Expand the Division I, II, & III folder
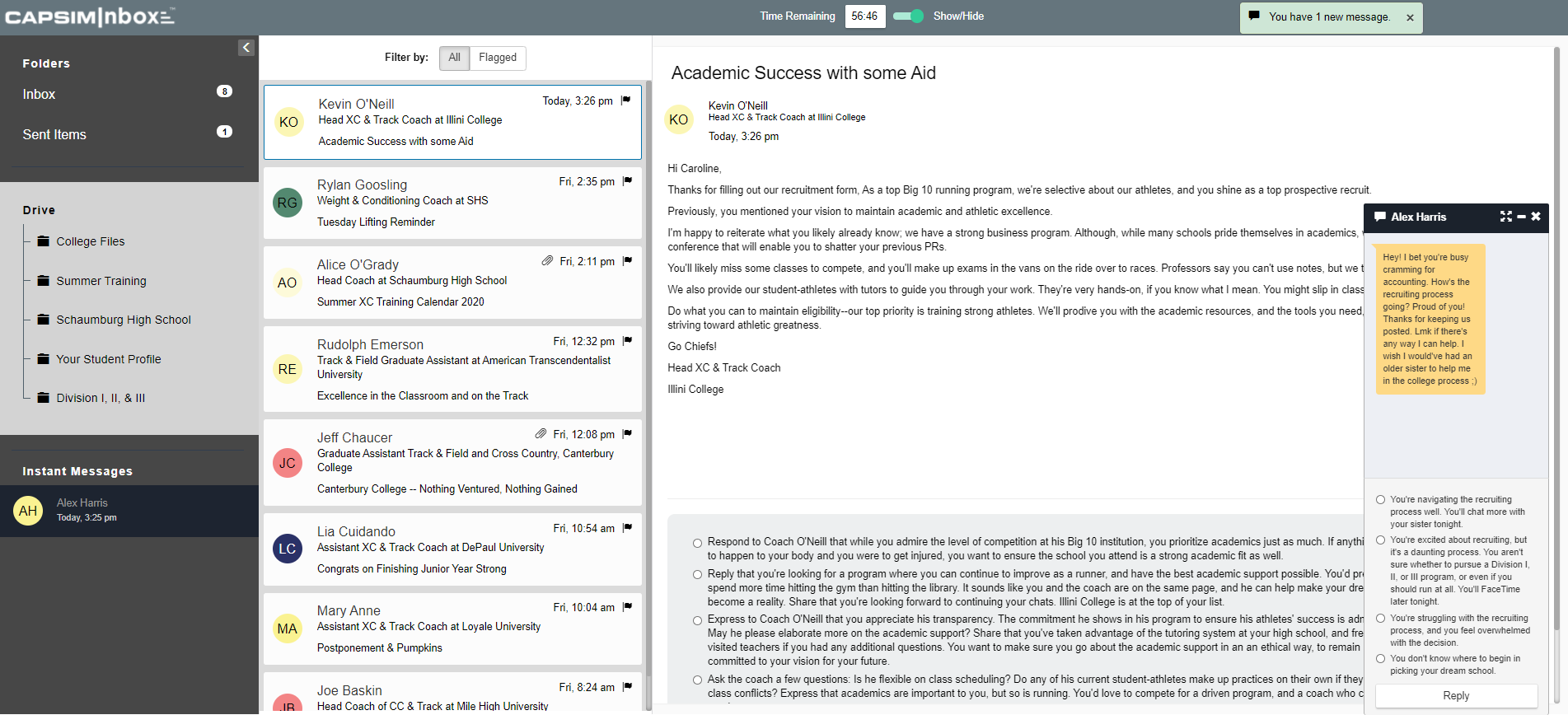Image resolution: width=1568 pixels, height=715 pixels. (100, 398)
